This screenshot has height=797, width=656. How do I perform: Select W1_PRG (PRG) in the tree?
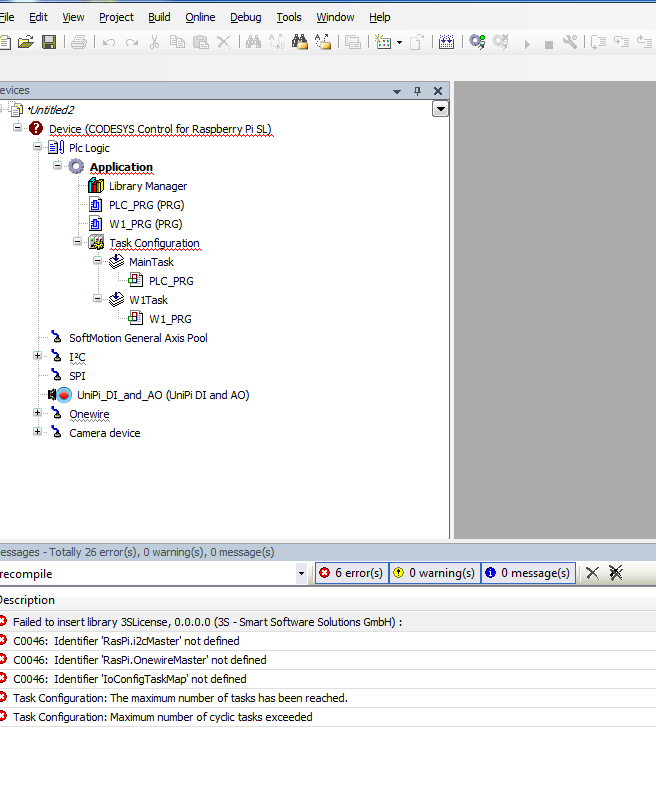click(145, 224)
